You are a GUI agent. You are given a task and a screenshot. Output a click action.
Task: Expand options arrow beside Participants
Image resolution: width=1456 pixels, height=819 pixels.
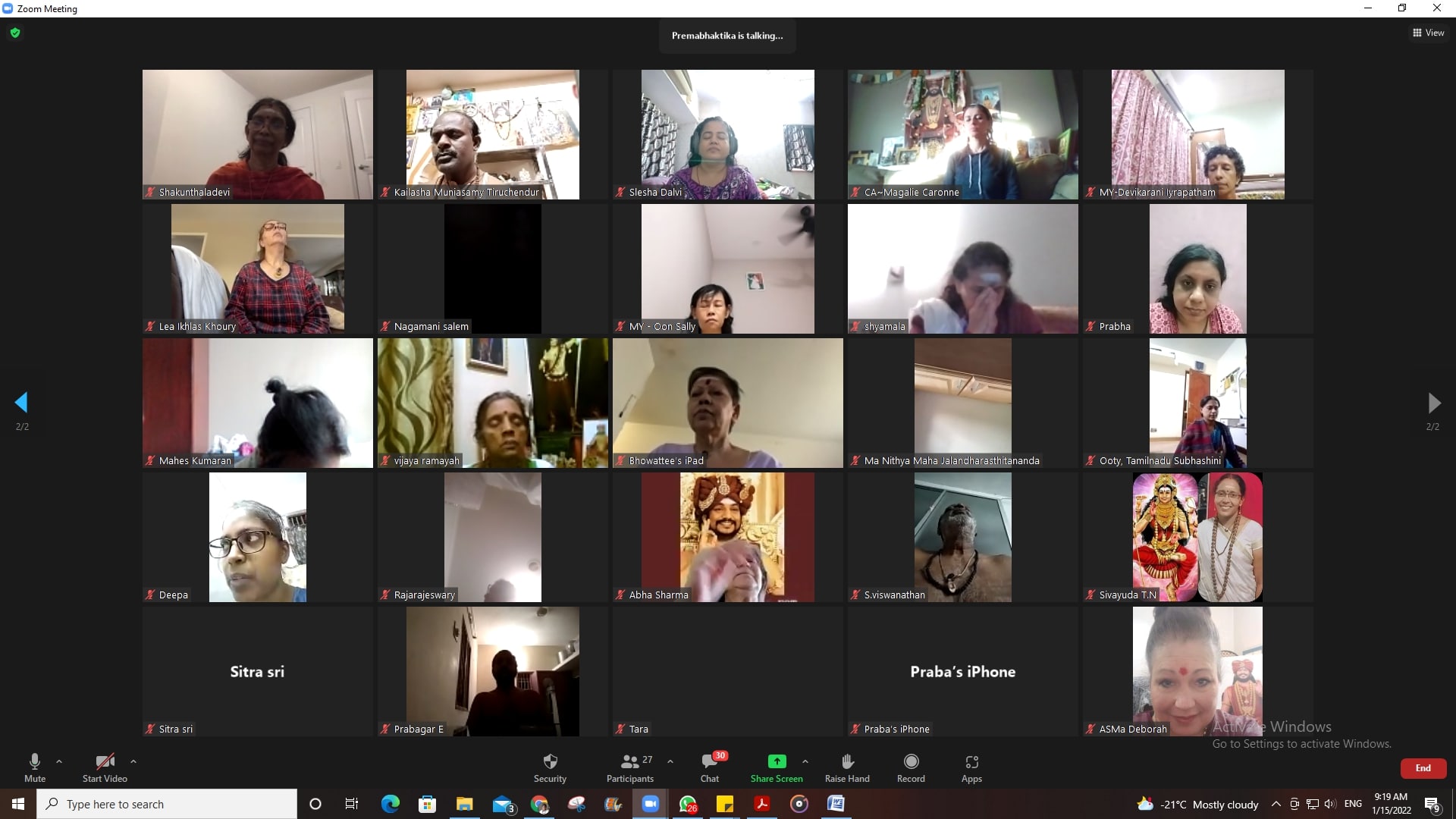(x=670, y=761)
